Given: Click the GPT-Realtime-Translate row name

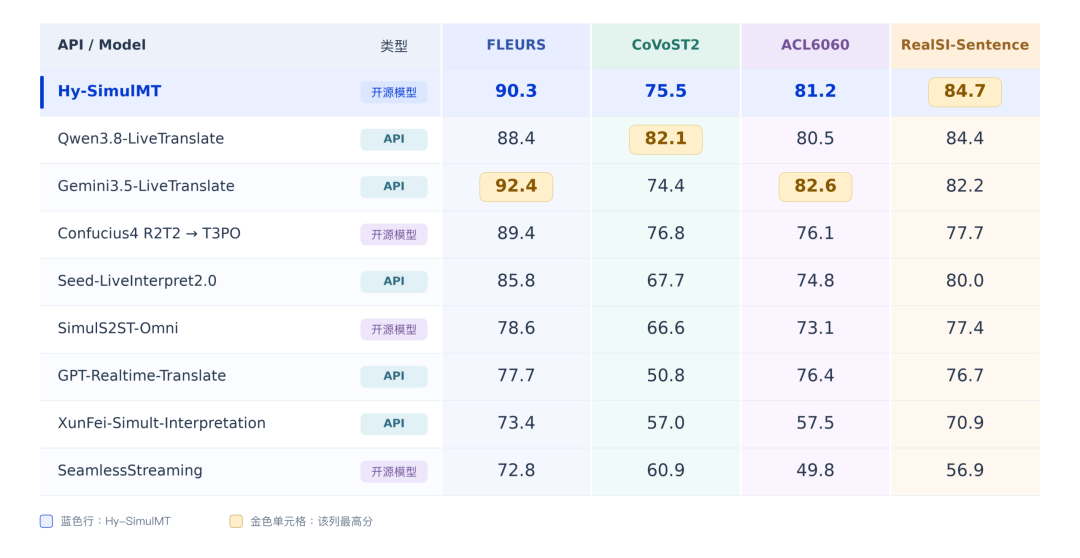Looking at the screenshot, I should click(x=142, y=375).
